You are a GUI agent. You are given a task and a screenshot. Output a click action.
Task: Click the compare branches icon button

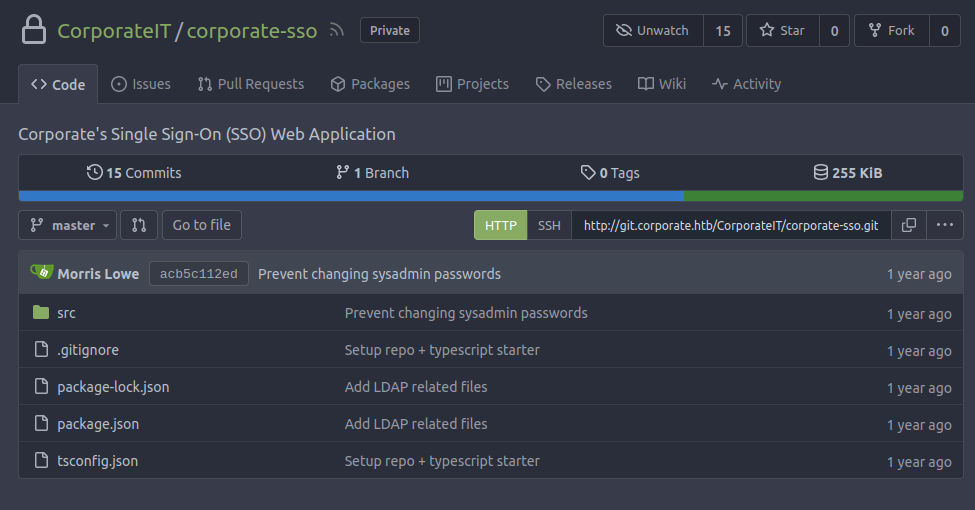pyautogui.click(x=139, y=225)
